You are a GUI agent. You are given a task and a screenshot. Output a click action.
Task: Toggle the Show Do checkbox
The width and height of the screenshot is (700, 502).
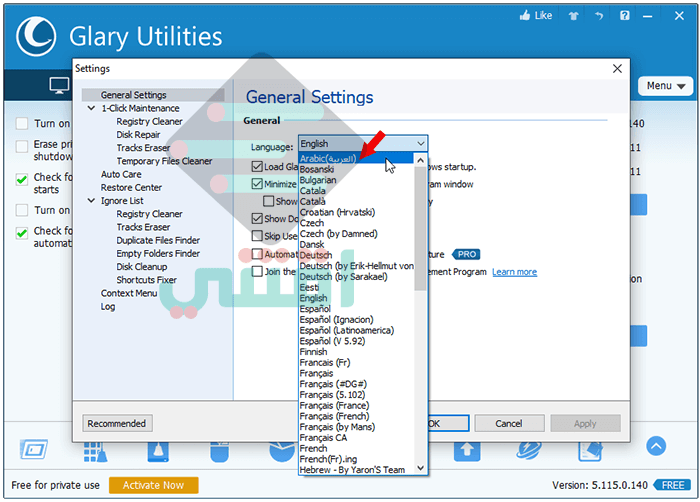coord(257,218)
